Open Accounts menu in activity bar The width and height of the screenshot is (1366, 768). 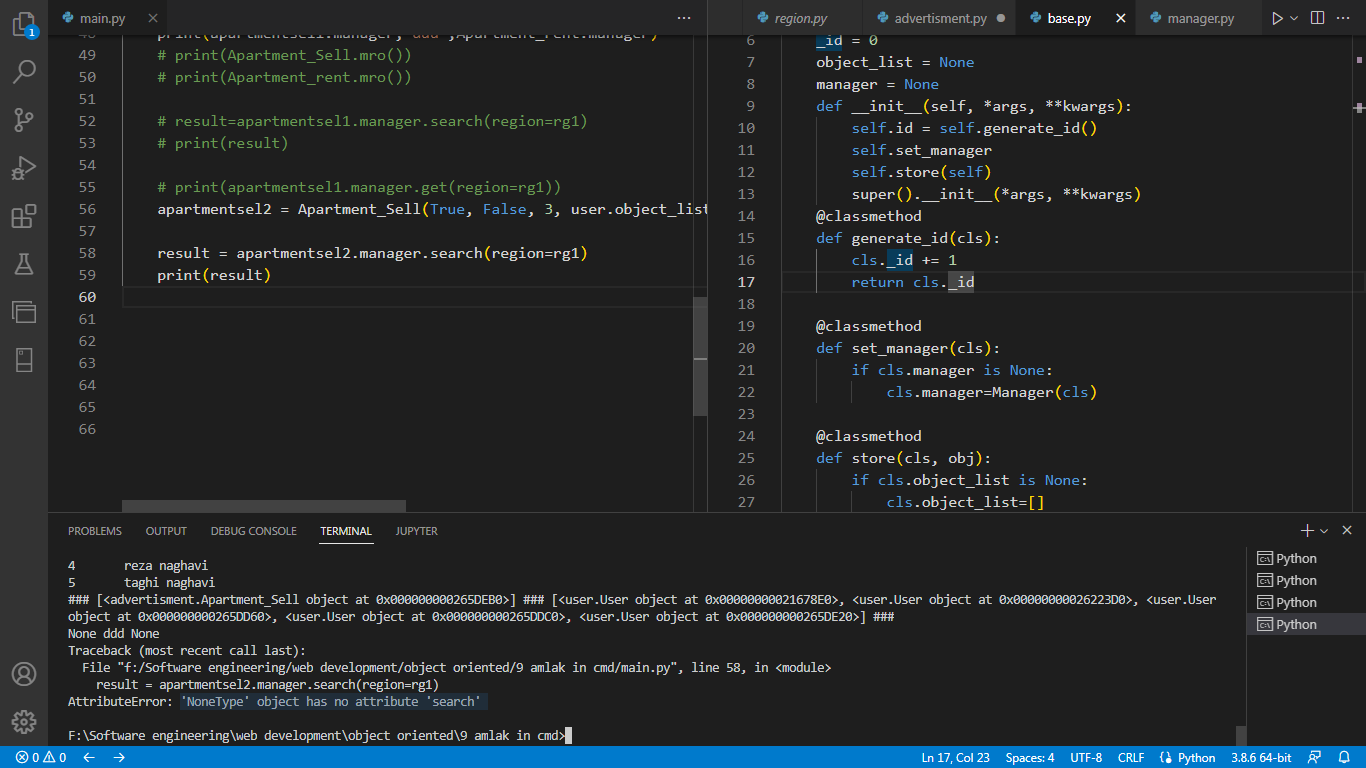(x=24, y=674)
